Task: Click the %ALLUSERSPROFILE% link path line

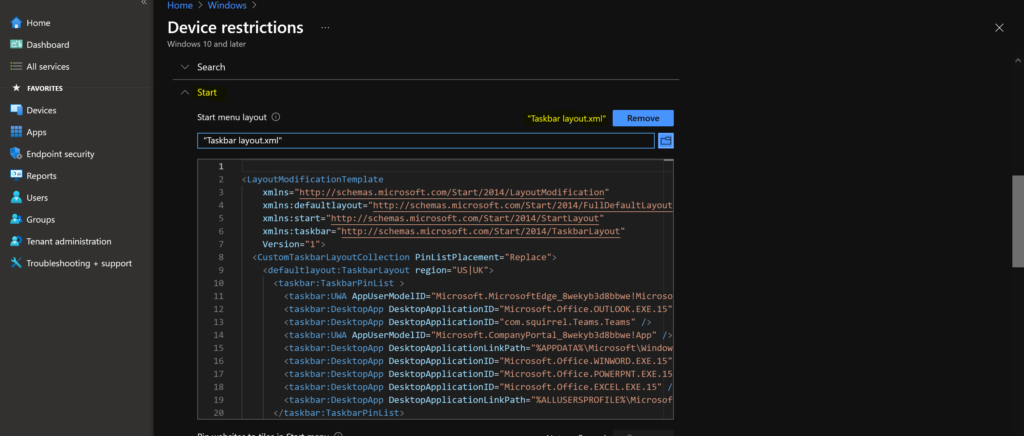Action: [479, 399]
